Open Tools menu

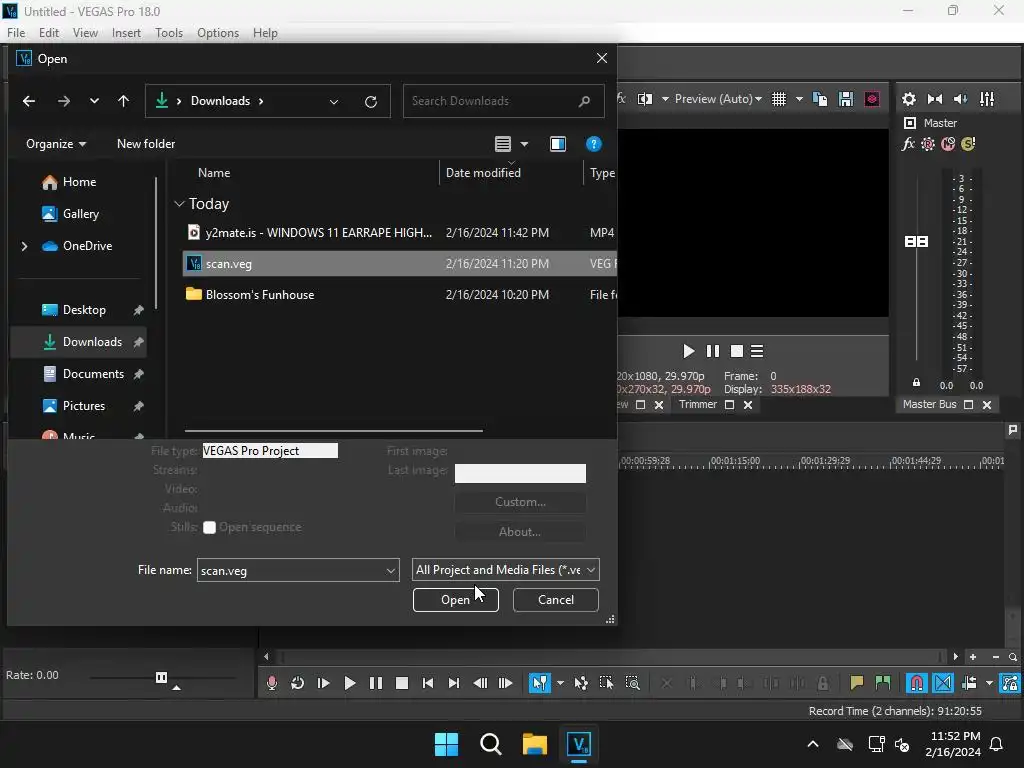click(168, 33)
